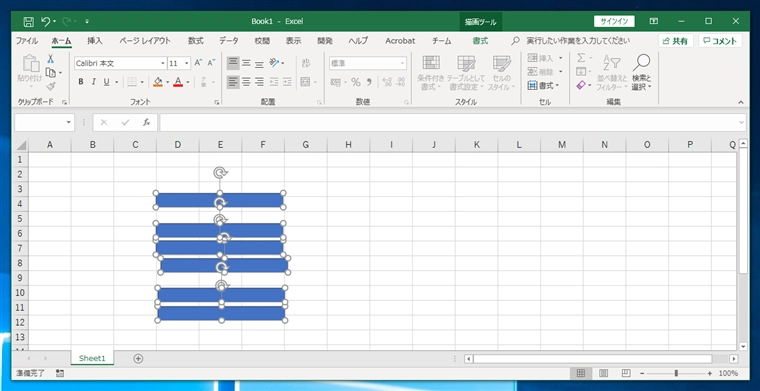Click the AutoSum sigma icon
This screenshot has width=760, height=391.
point(581,58)
